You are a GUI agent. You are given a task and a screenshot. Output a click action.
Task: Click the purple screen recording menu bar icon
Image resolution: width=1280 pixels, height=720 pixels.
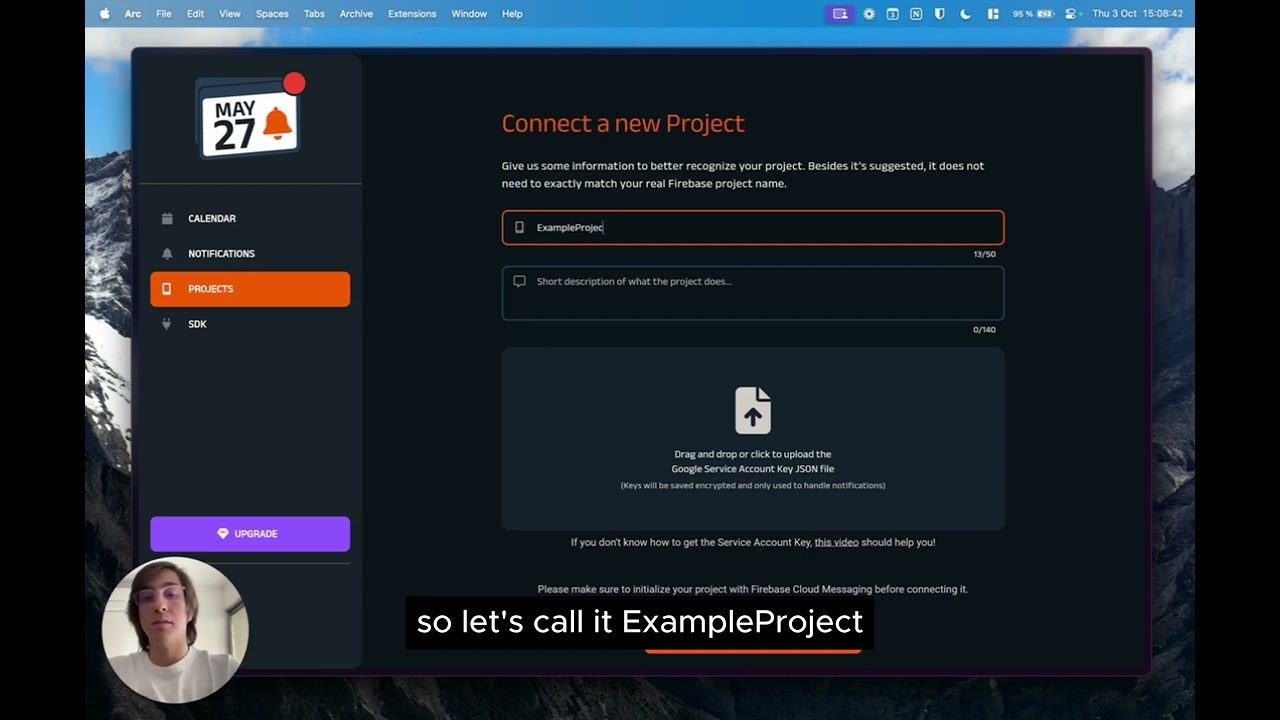(840, 14)
